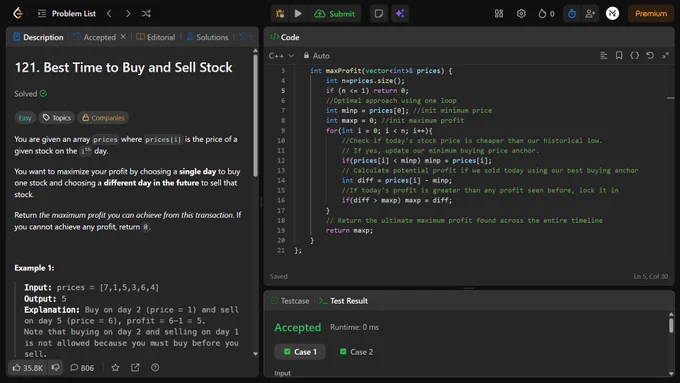Screen dimensions: 680x383
Task: Open settings gear in top bar
Action: [x=521, y=13]
